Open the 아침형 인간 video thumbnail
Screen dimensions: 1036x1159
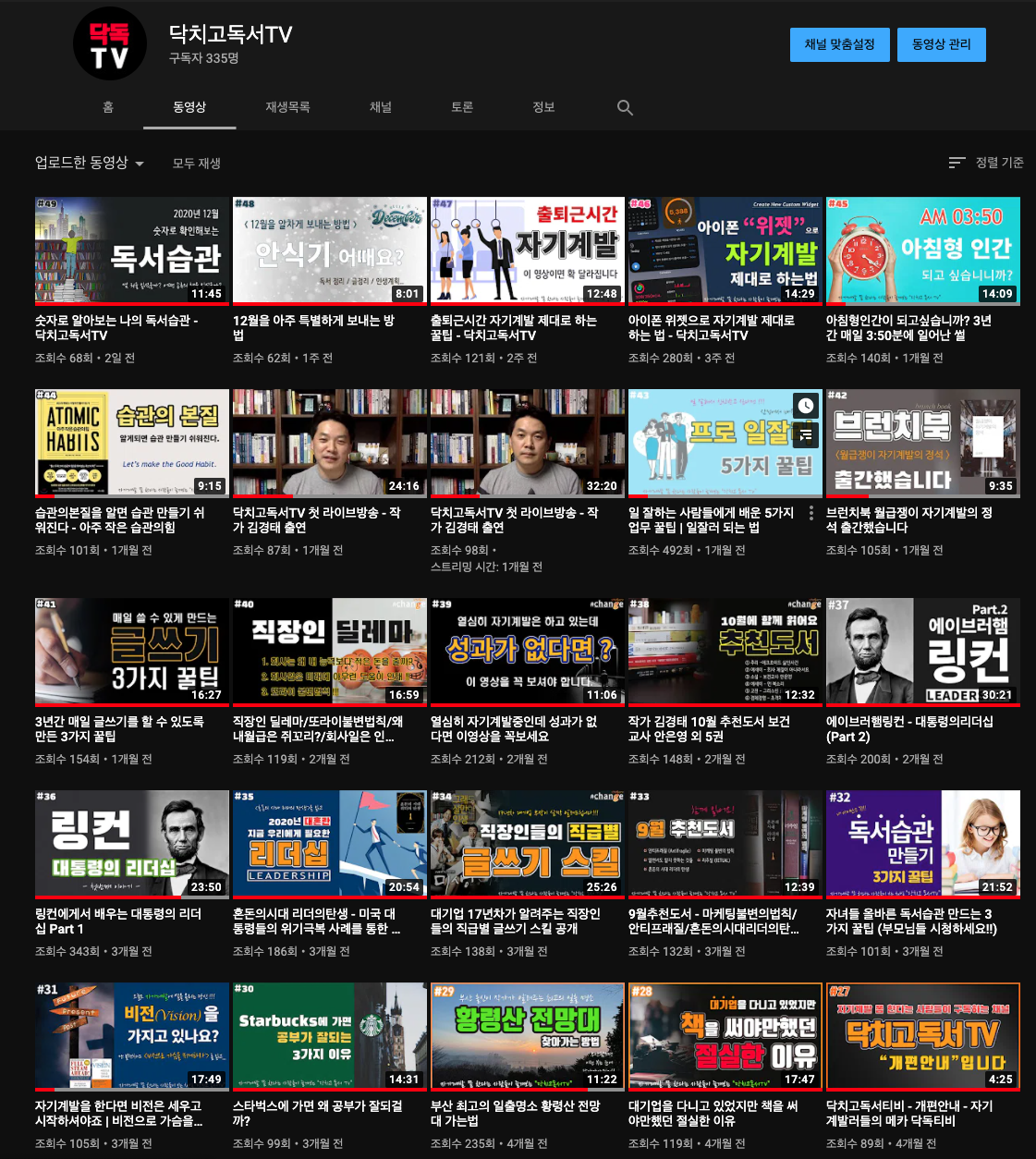[921, 250]
